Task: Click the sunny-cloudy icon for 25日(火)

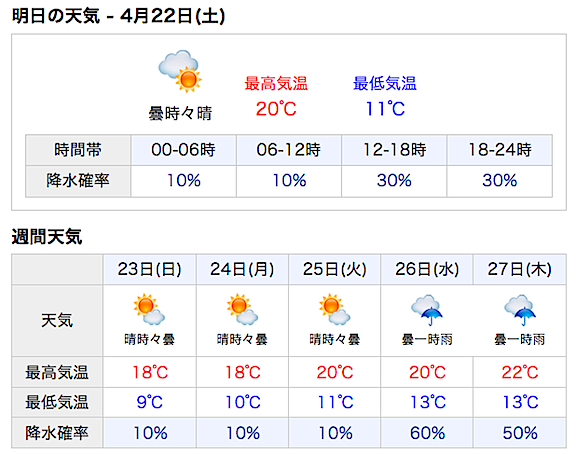Action: pos(335,309)
